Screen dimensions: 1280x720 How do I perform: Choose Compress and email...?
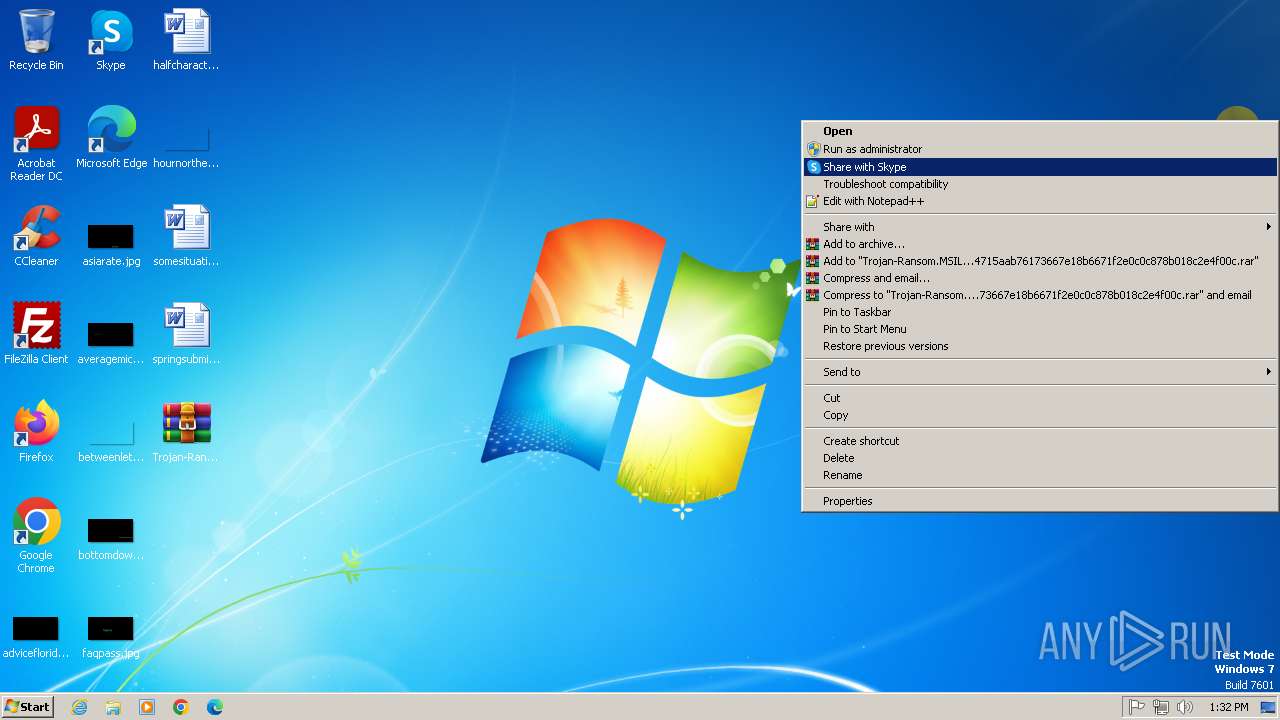click(1040, 278)
